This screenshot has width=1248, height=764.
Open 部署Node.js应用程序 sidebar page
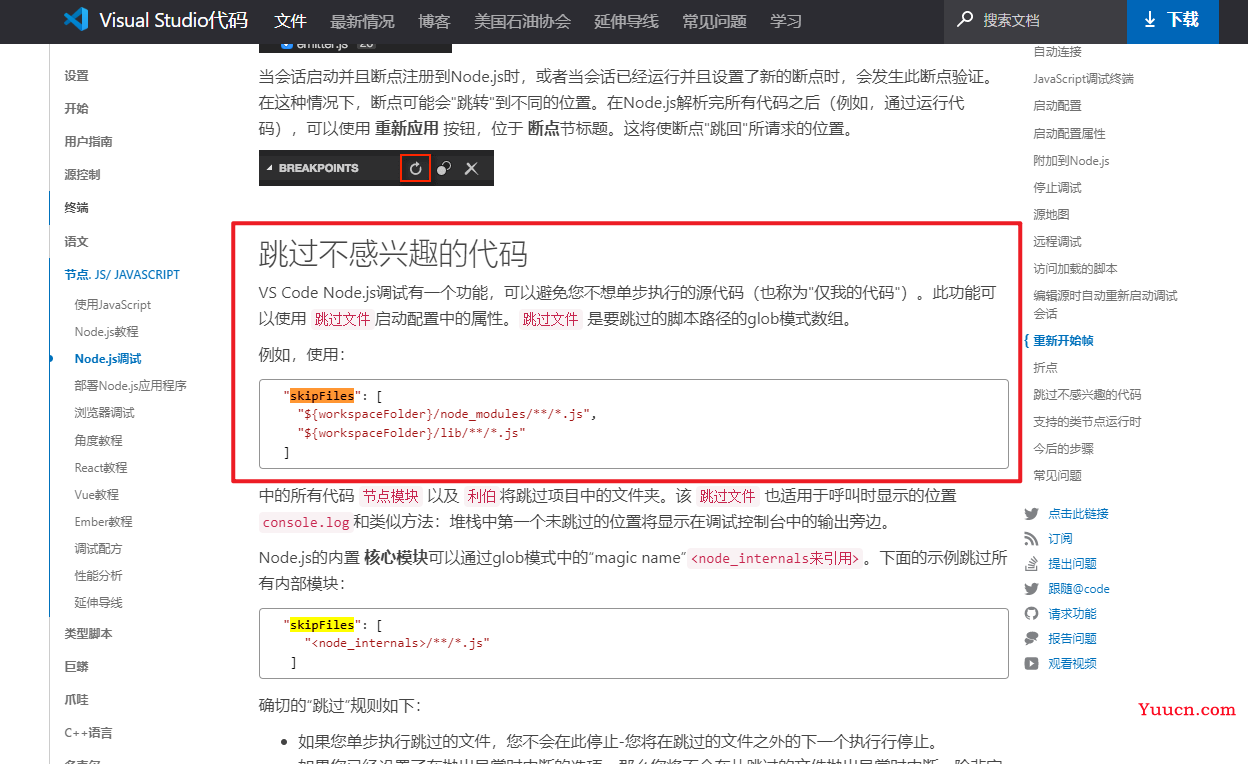click(x=130, y=385)
